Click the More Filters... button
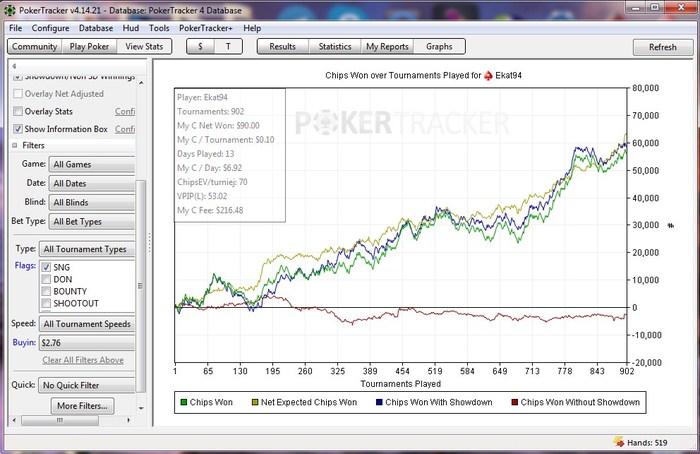 pyautogui.click(x=82, y=406)
